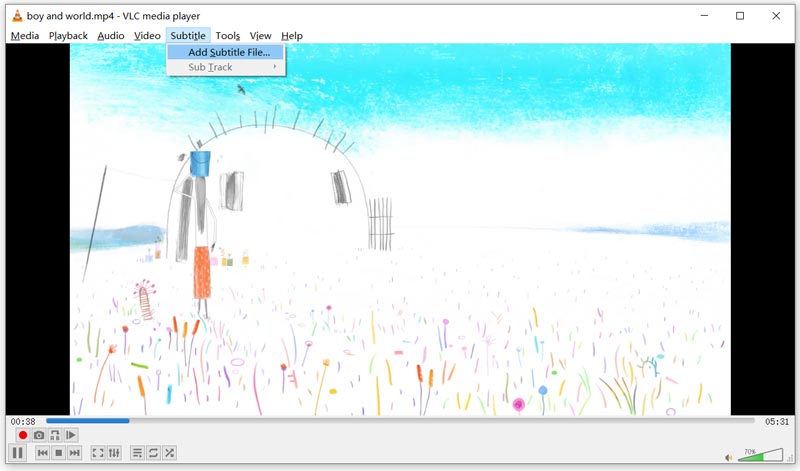The image size is (800, 471).
Task: Open the Help menu
Action: (x=292, y=36)
